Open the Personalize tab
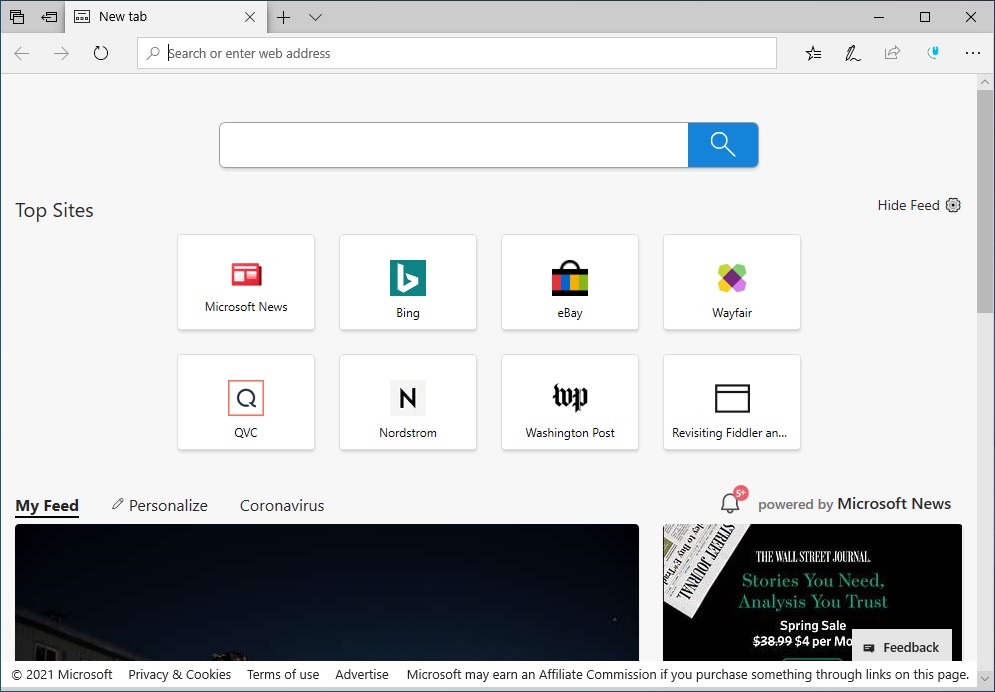Viewport: 995px width, 692px height. (x=160, y=506)
